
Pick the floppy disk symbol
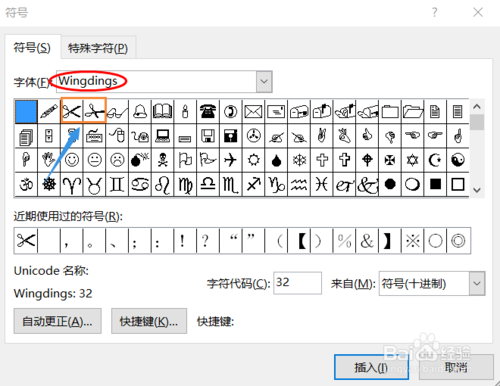(208, 136)
